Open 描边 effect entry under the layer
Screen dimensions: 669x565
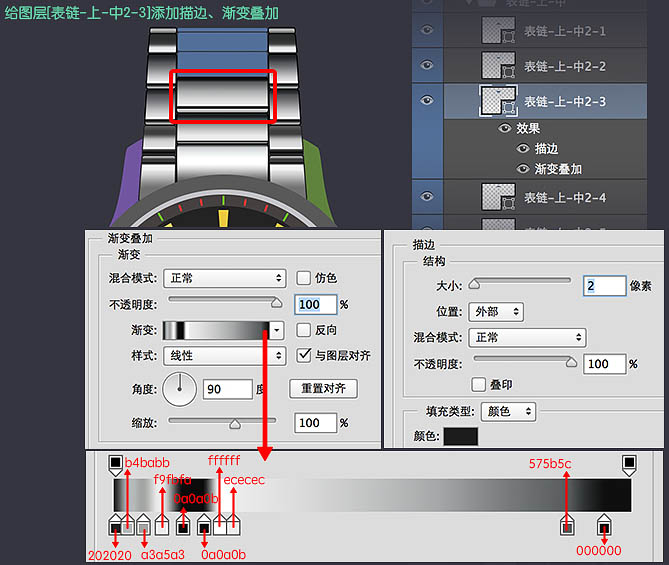(546, 149)
